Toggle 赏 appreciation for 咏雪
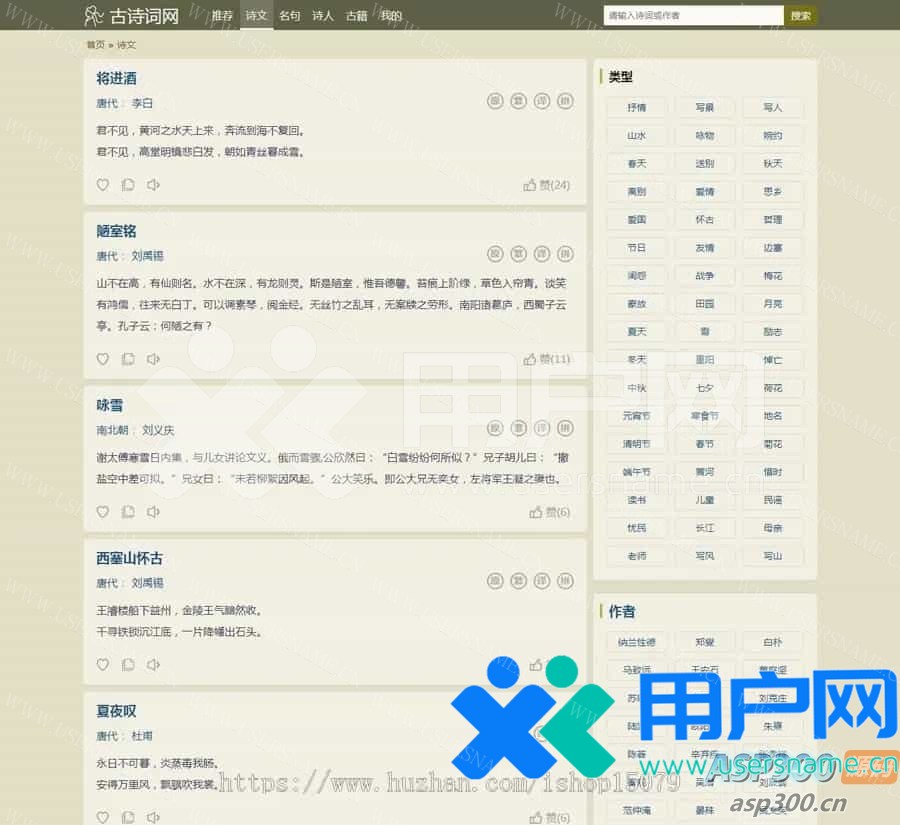The height and width of the screenshot is (825, 900). (518, 429)
